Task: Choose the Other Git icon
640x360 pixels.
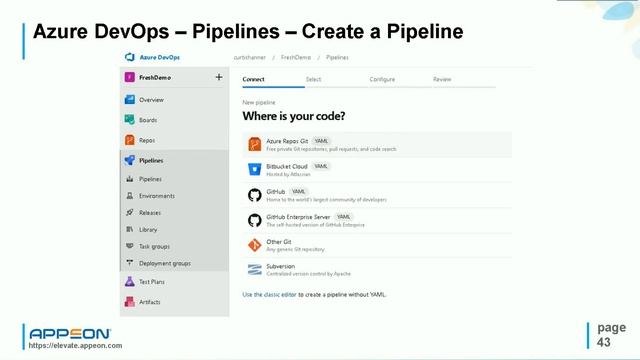Action: 255,245
